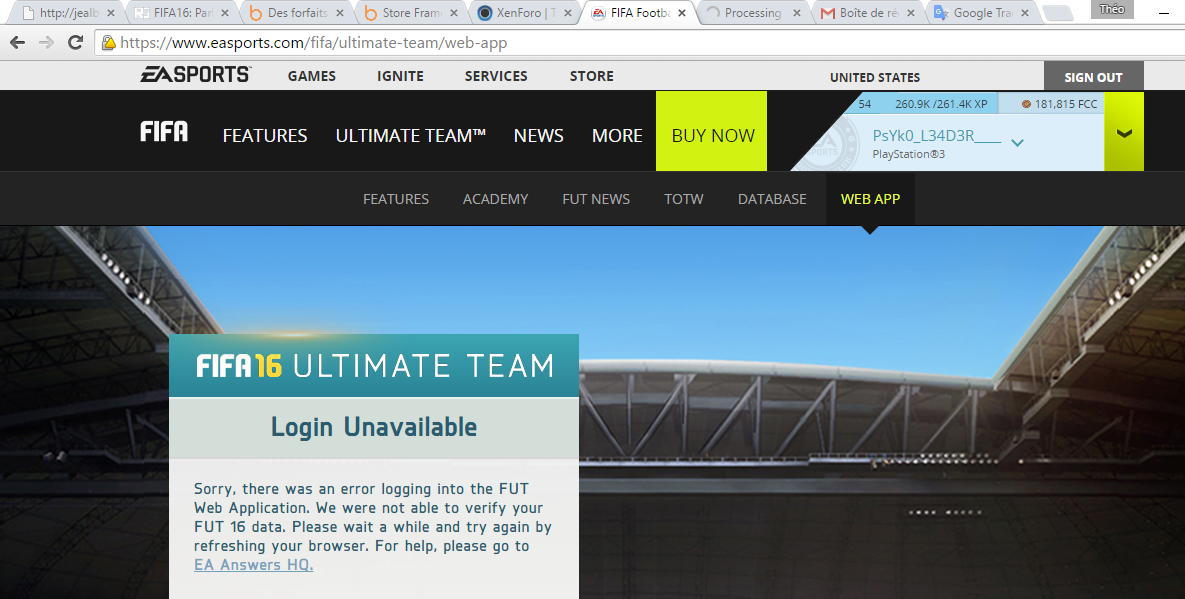Open SERVICES in the EA Sports top bar
1185x599 pixels.
click(x=496, y=76)
